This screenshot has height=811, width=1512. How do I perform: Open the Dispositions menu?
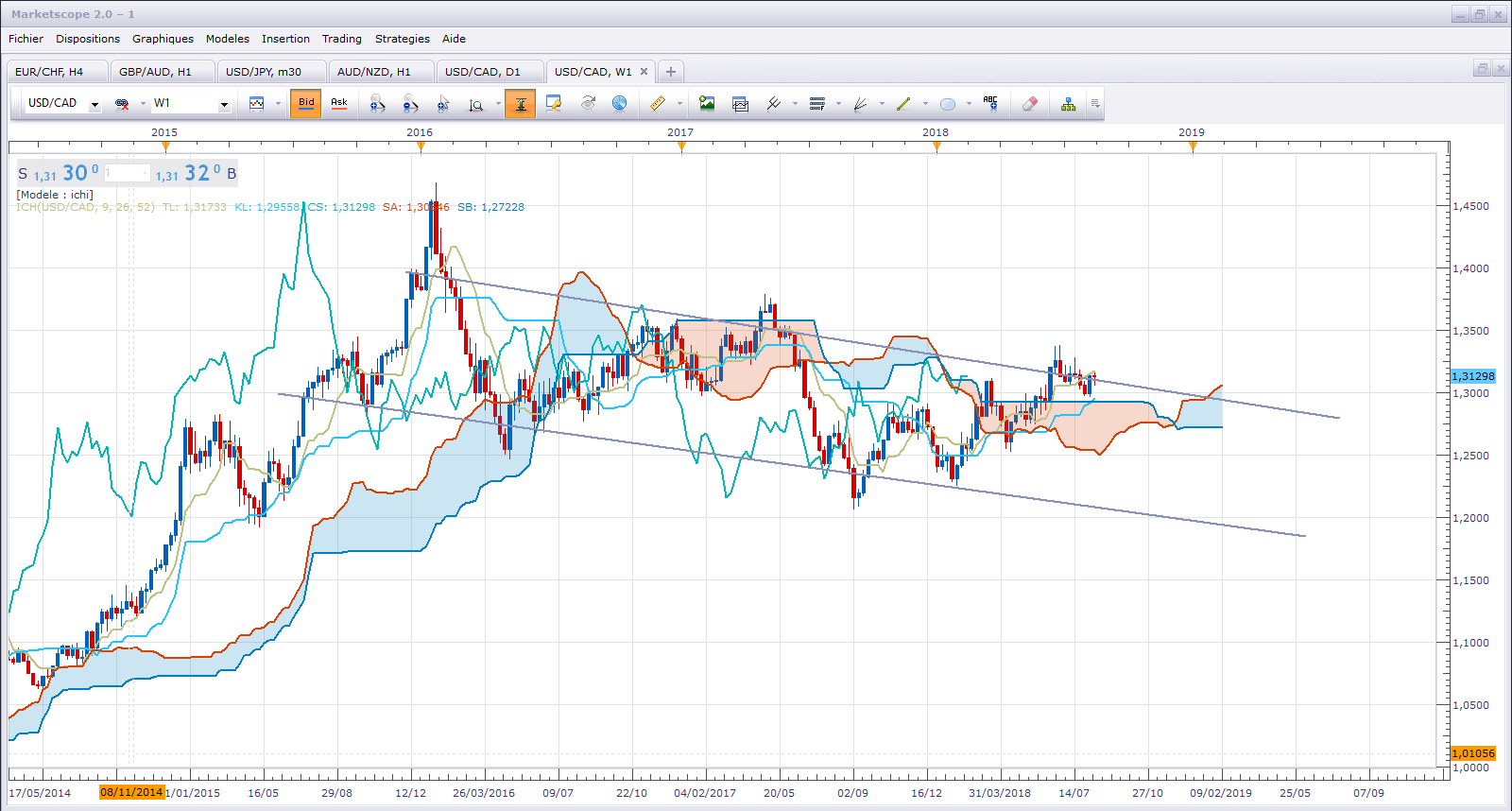point(88,39)
